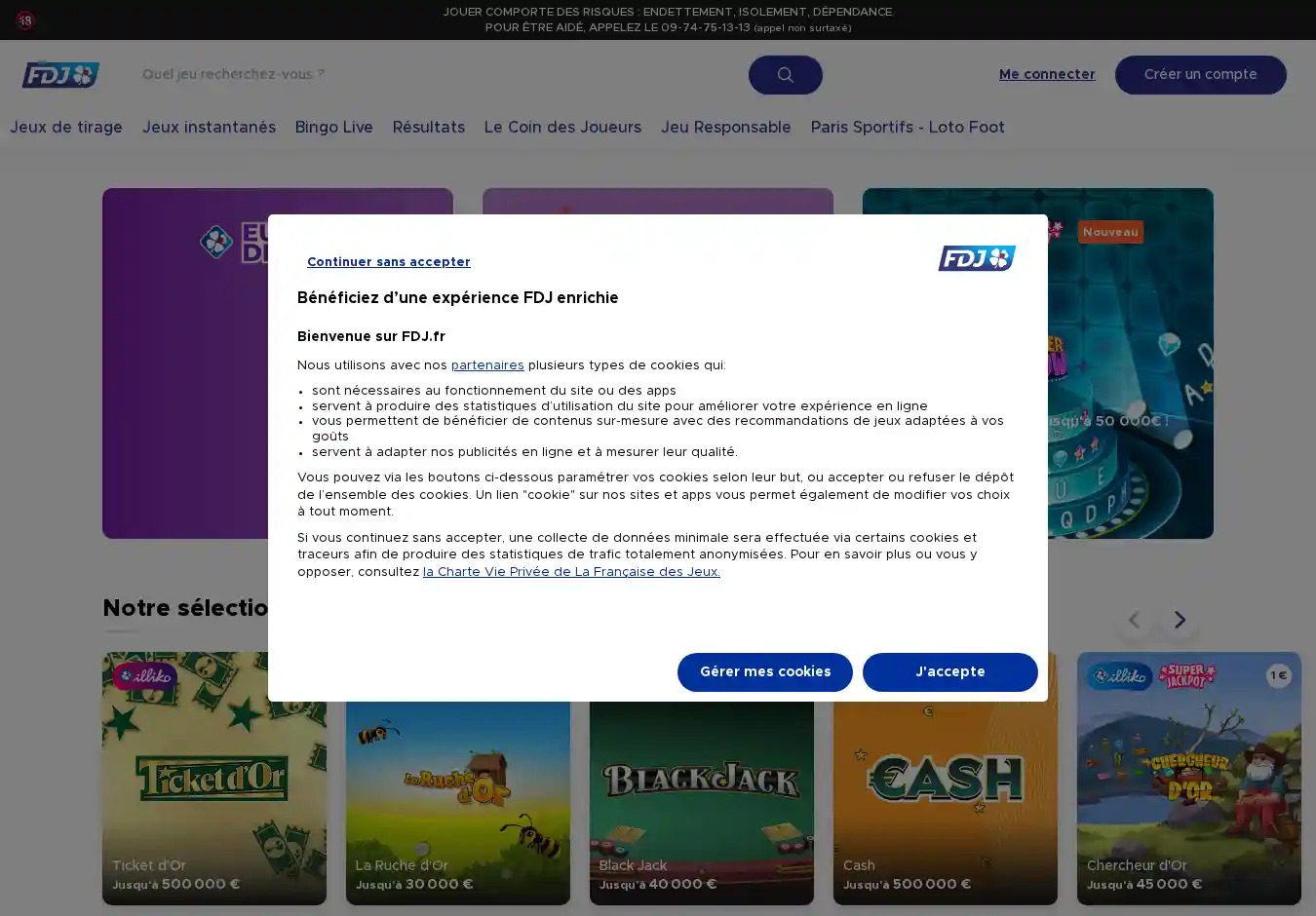
Task: Open Paris Sportifs - Loto Foot
Action: point(907,128)
